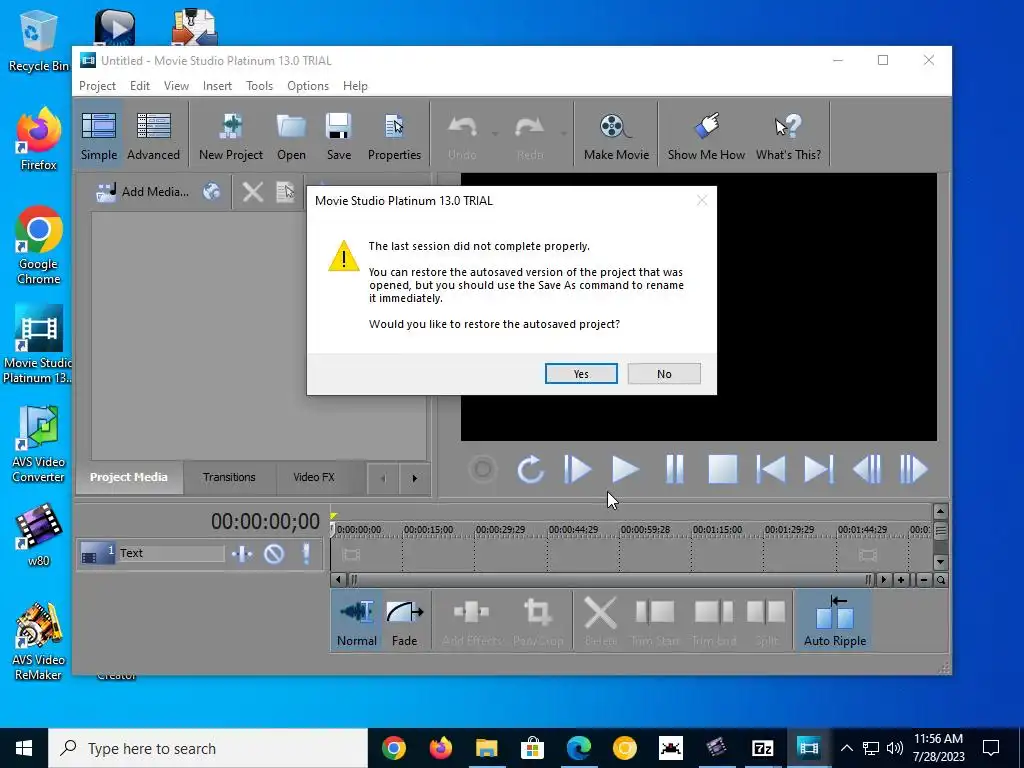The image size is (1024, 768).
Task: Step to the next frame
Action: tap(914, 469)
